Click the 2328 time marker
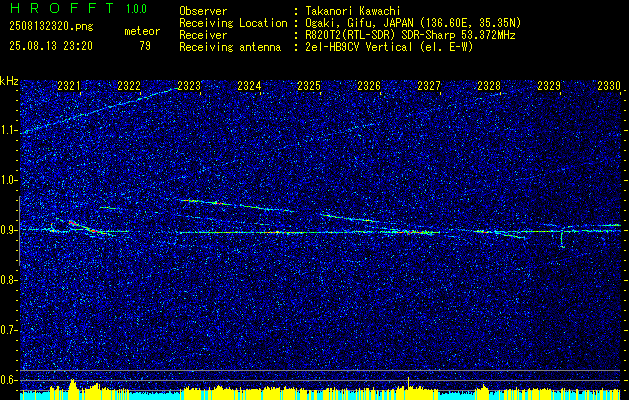The image size is (629, 400). (489, 85)
